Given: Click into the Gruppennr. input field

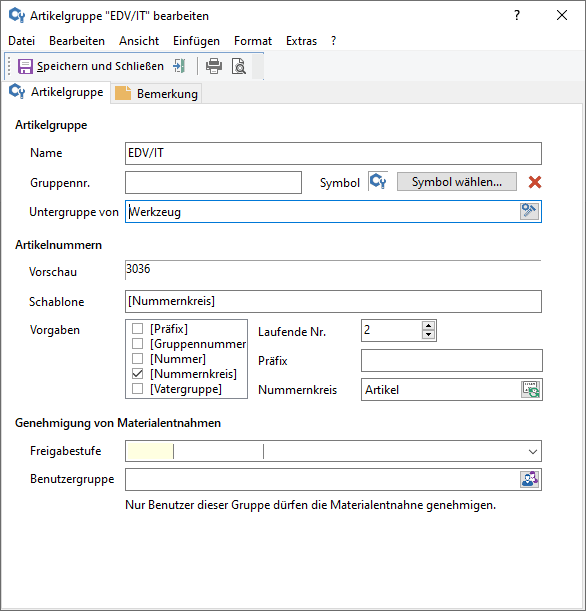Looking at the screenshot, I should click(213, 182).
